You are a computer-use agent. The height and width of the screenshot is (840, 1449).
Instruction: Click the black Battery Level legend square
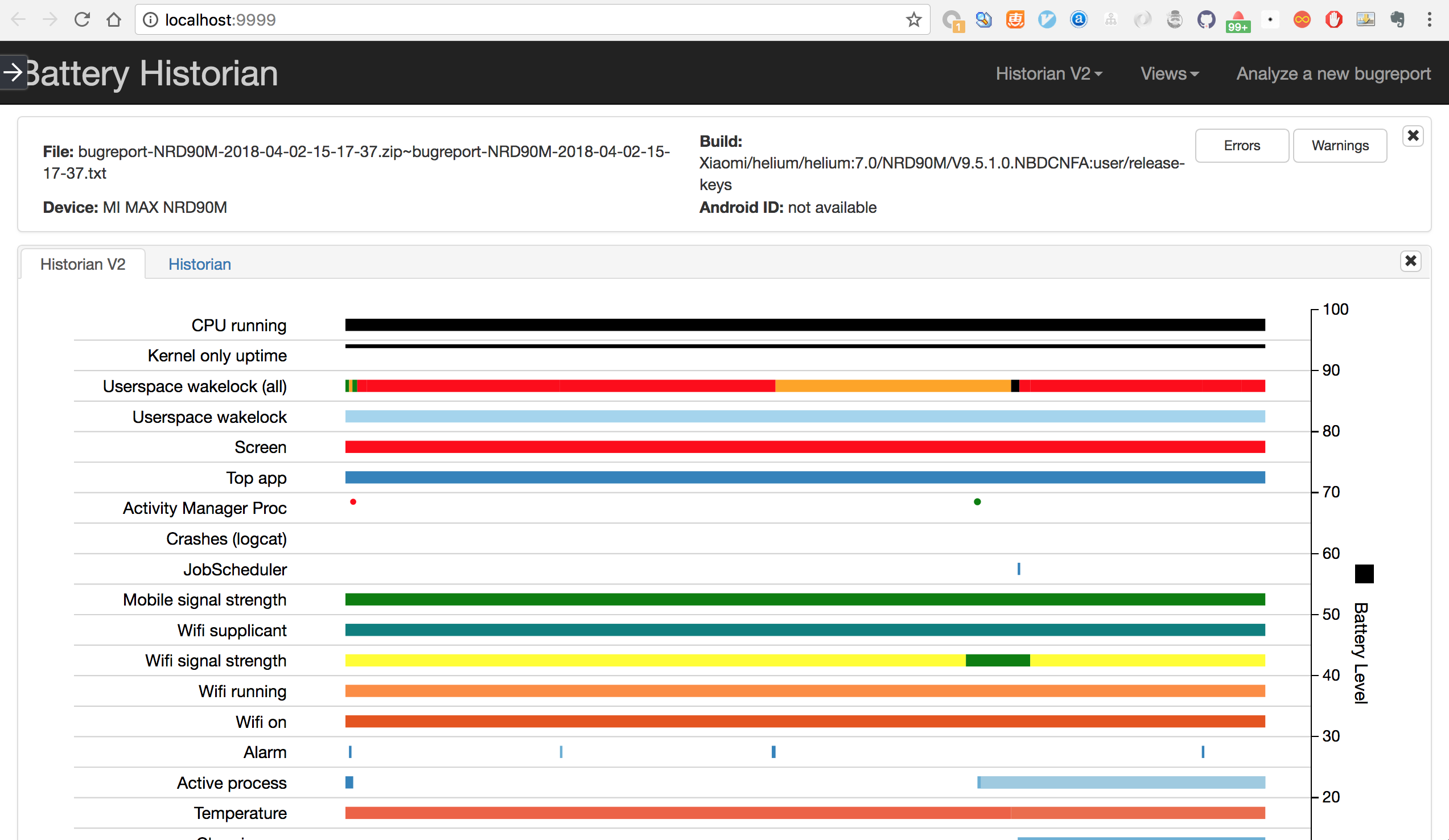point(1364,573)
